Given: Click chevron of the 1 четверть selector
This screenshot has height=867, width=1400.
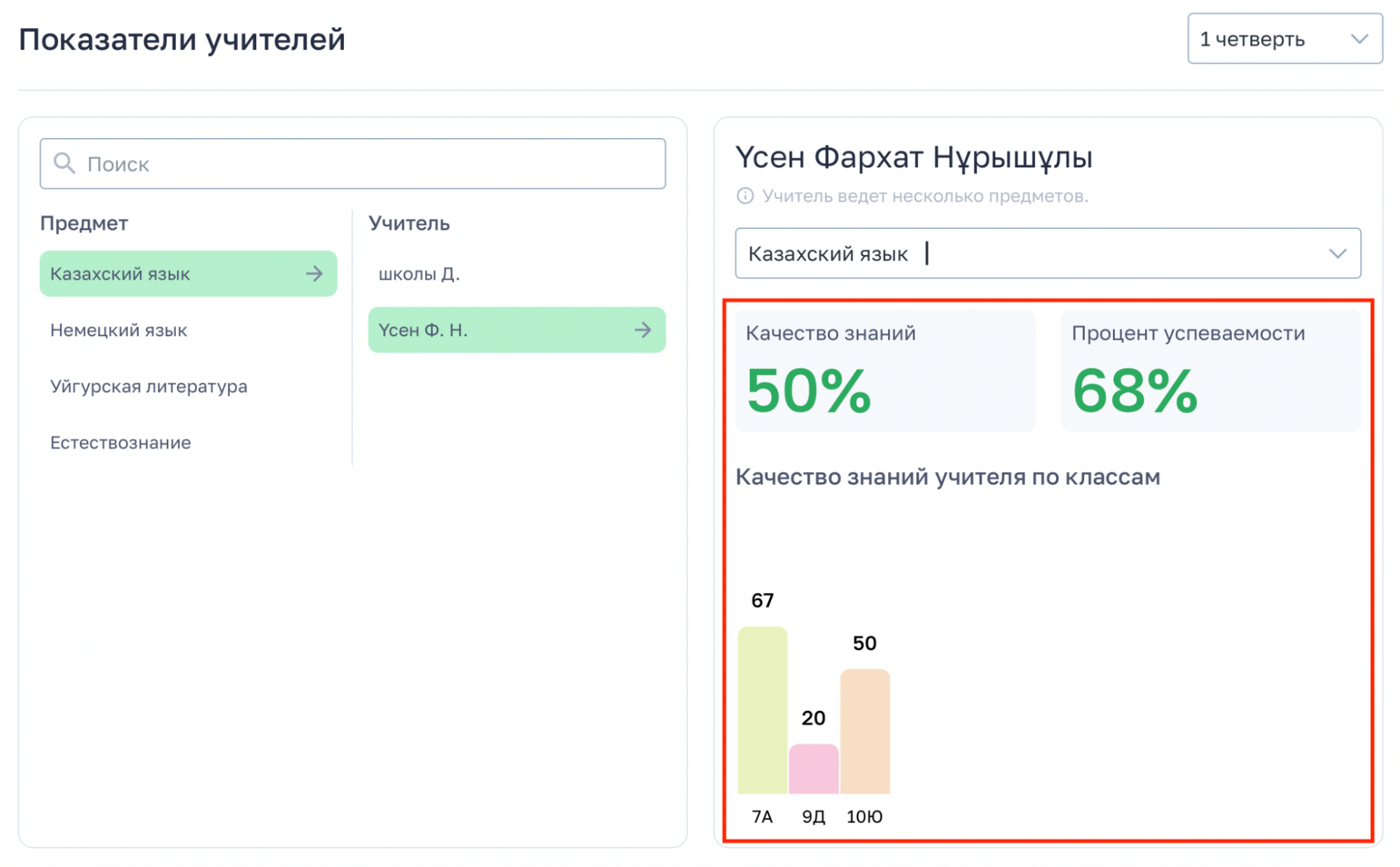Looking at the screenshot, I should click(x=1359, y=39).
